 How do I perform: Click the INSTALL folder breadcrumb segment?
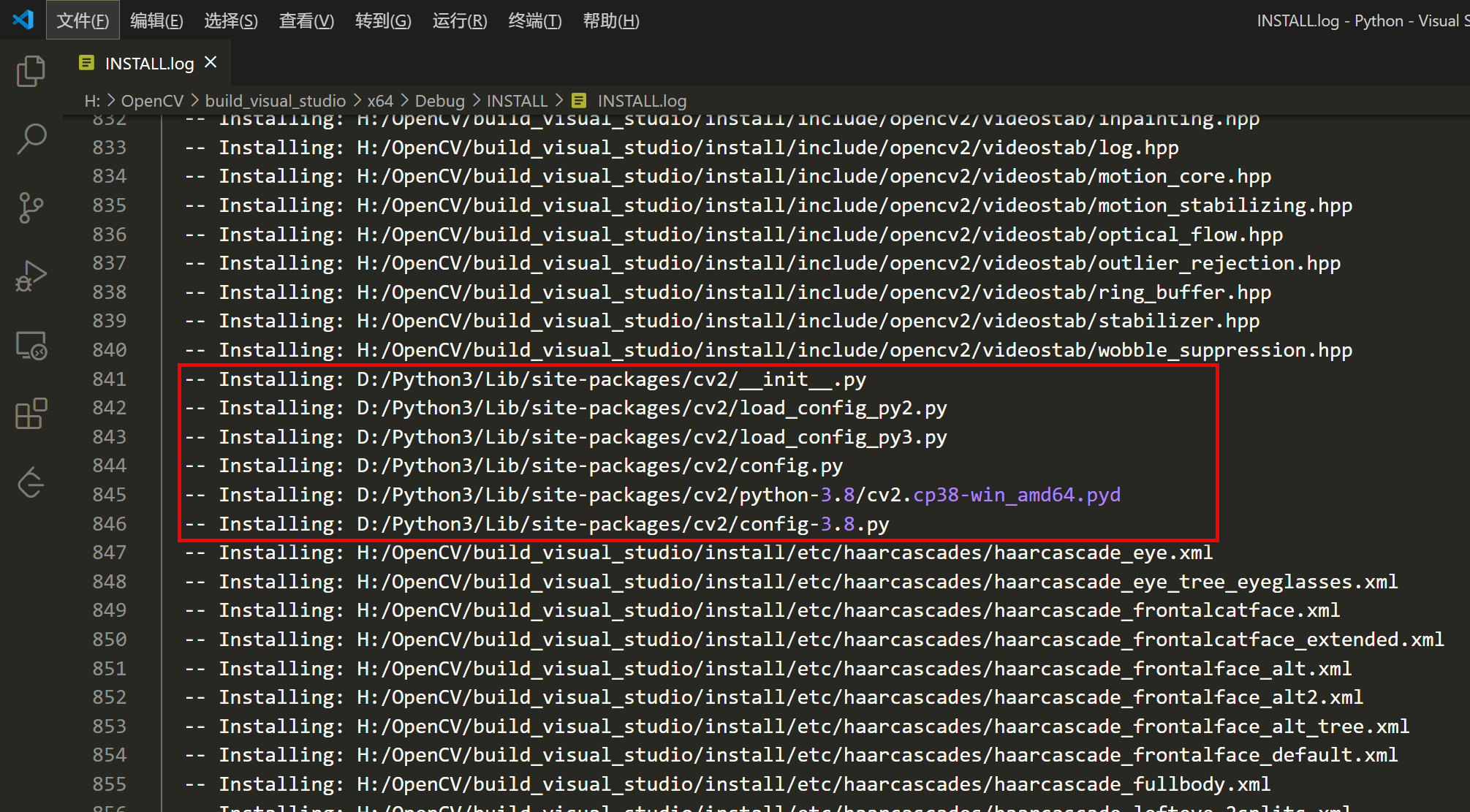517,101
